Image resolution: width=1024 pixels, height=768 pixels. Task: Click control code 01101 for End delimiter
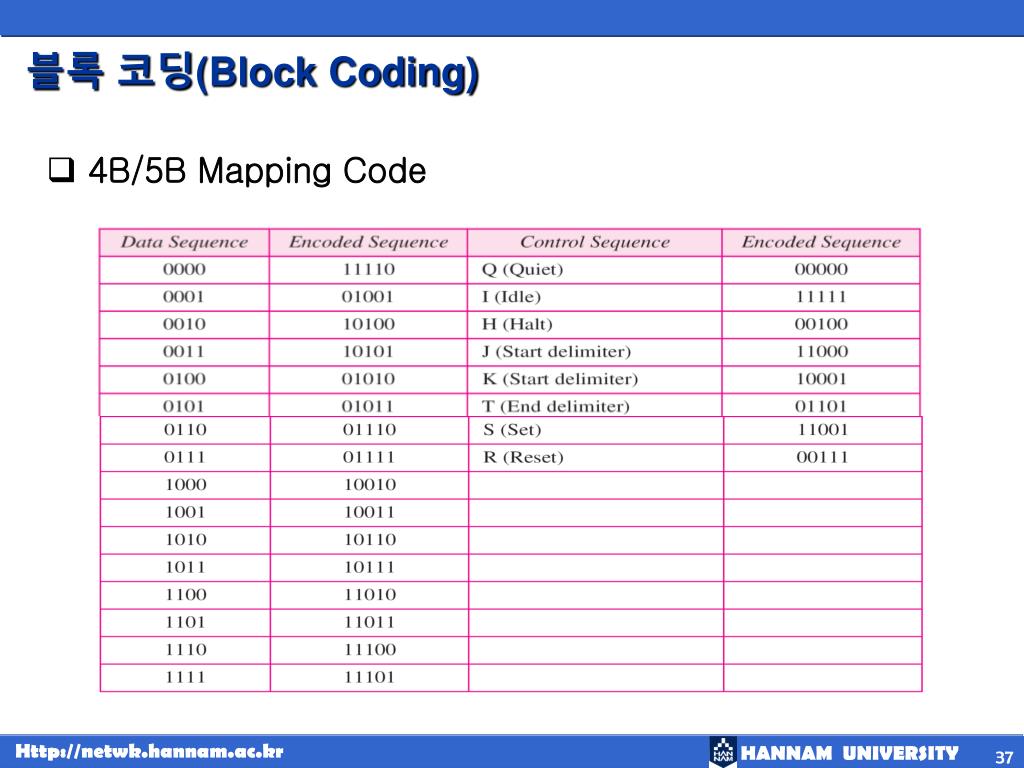coord(821,406)
